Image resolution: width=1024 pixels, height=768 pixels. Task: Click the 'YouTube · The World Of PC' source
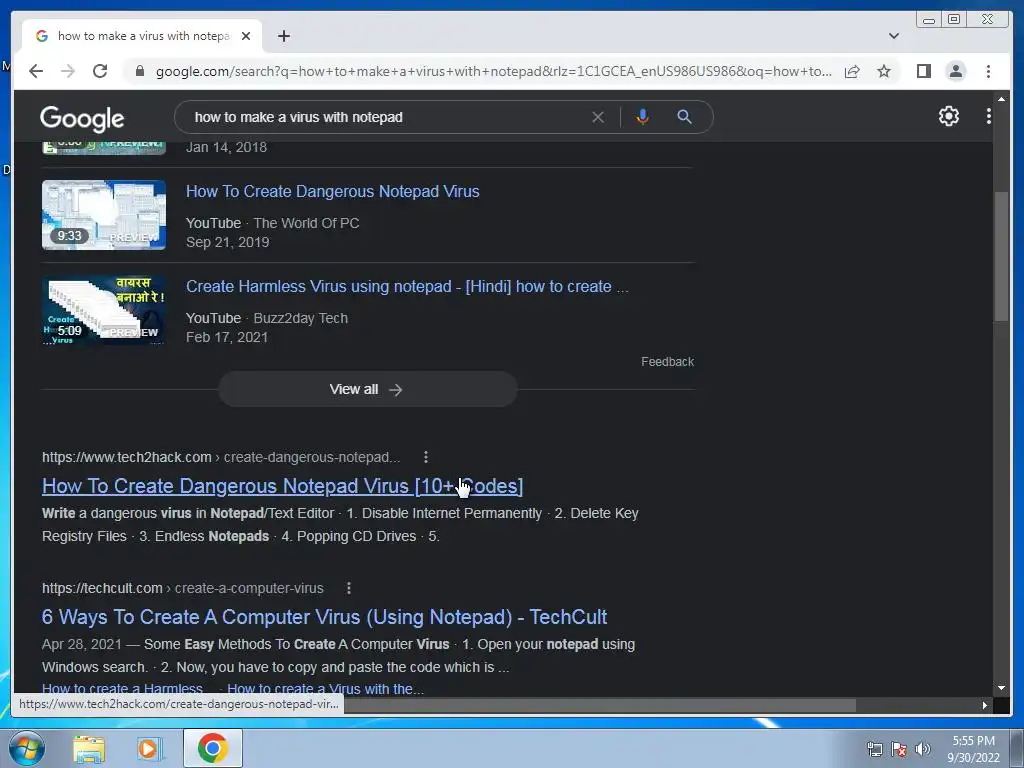[x=272, y=223]
